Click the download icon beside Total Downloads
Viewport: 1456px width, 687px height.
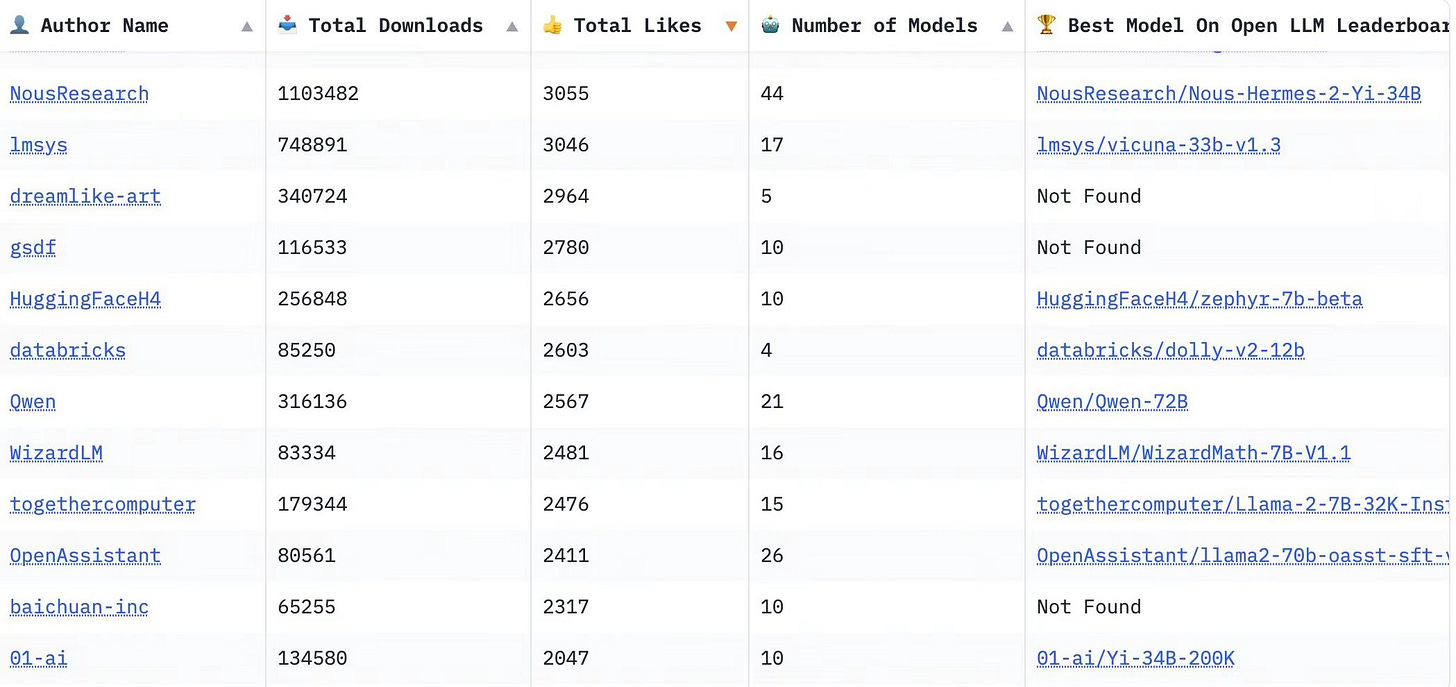[286, 25]
